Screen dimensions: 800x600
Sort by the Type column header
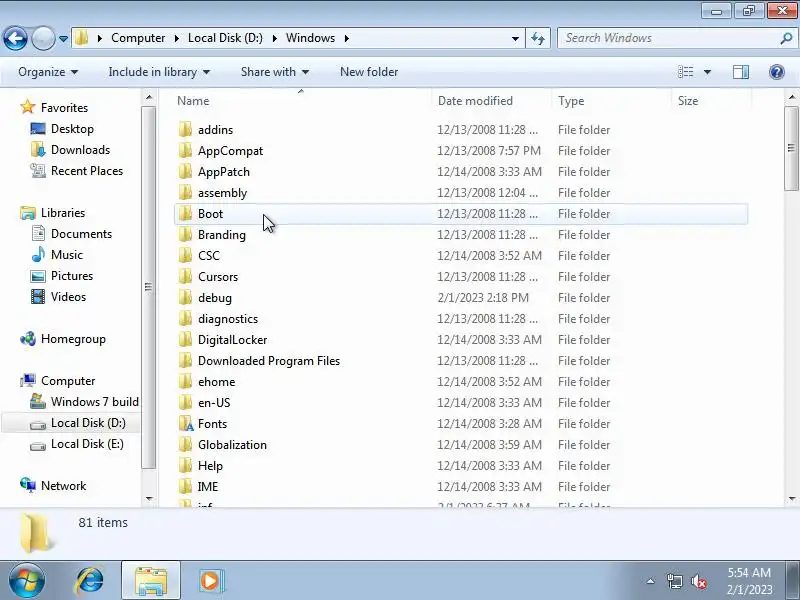pyautogui.click(x=612, y=101)
